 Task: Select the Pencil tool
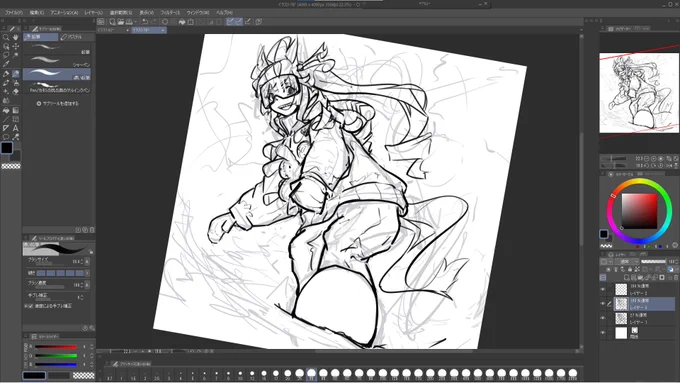[x=16, y=74]
